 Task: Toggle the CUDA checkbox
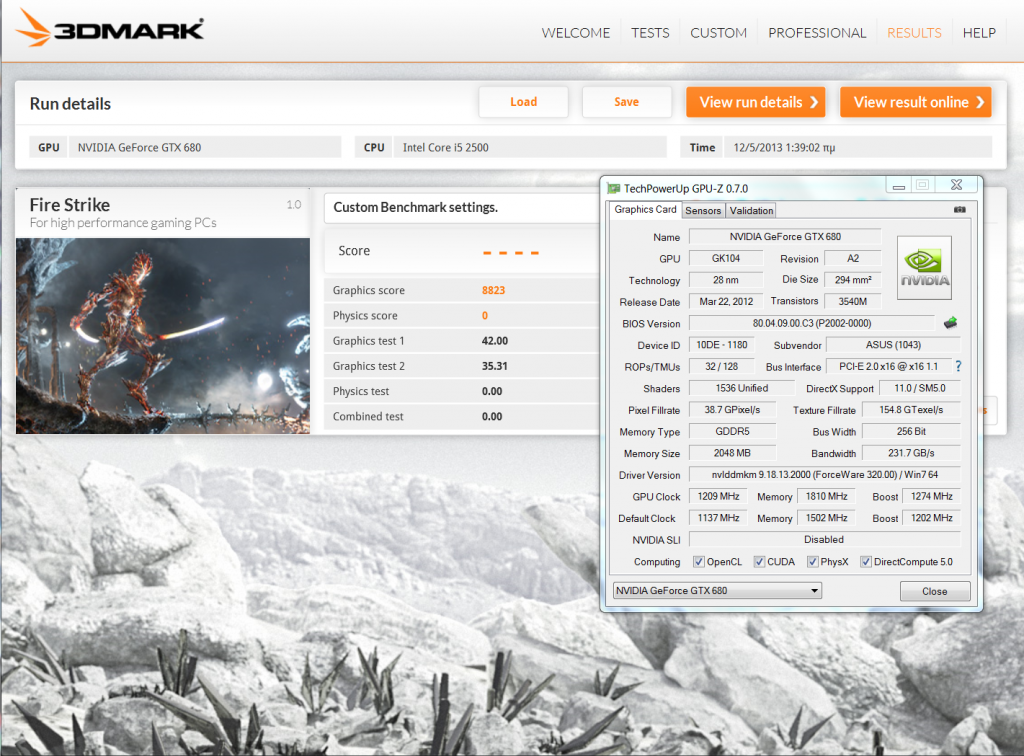(759, 562)
